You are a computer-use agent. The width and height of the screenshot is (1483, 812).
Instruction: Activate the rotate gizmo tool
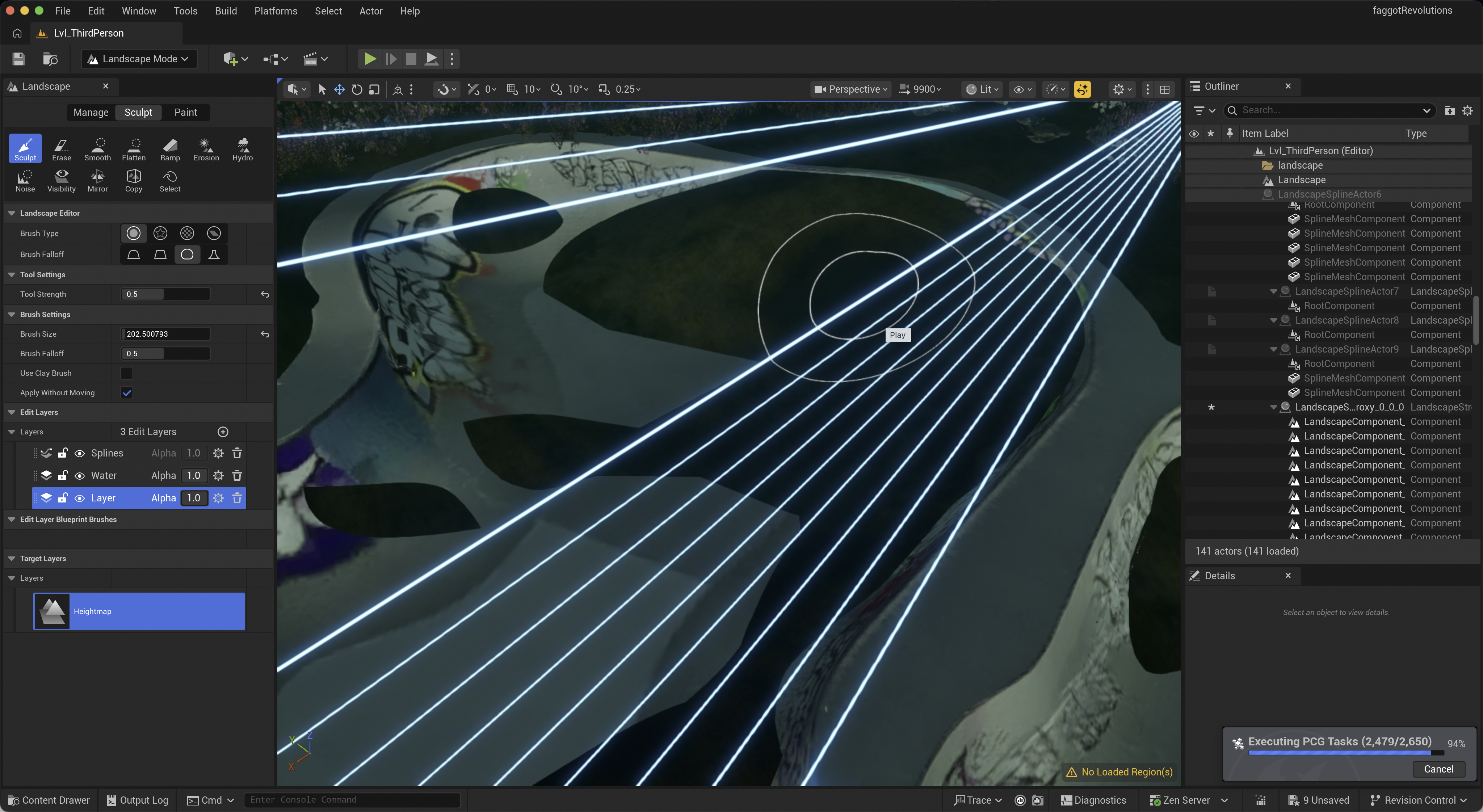357,89
